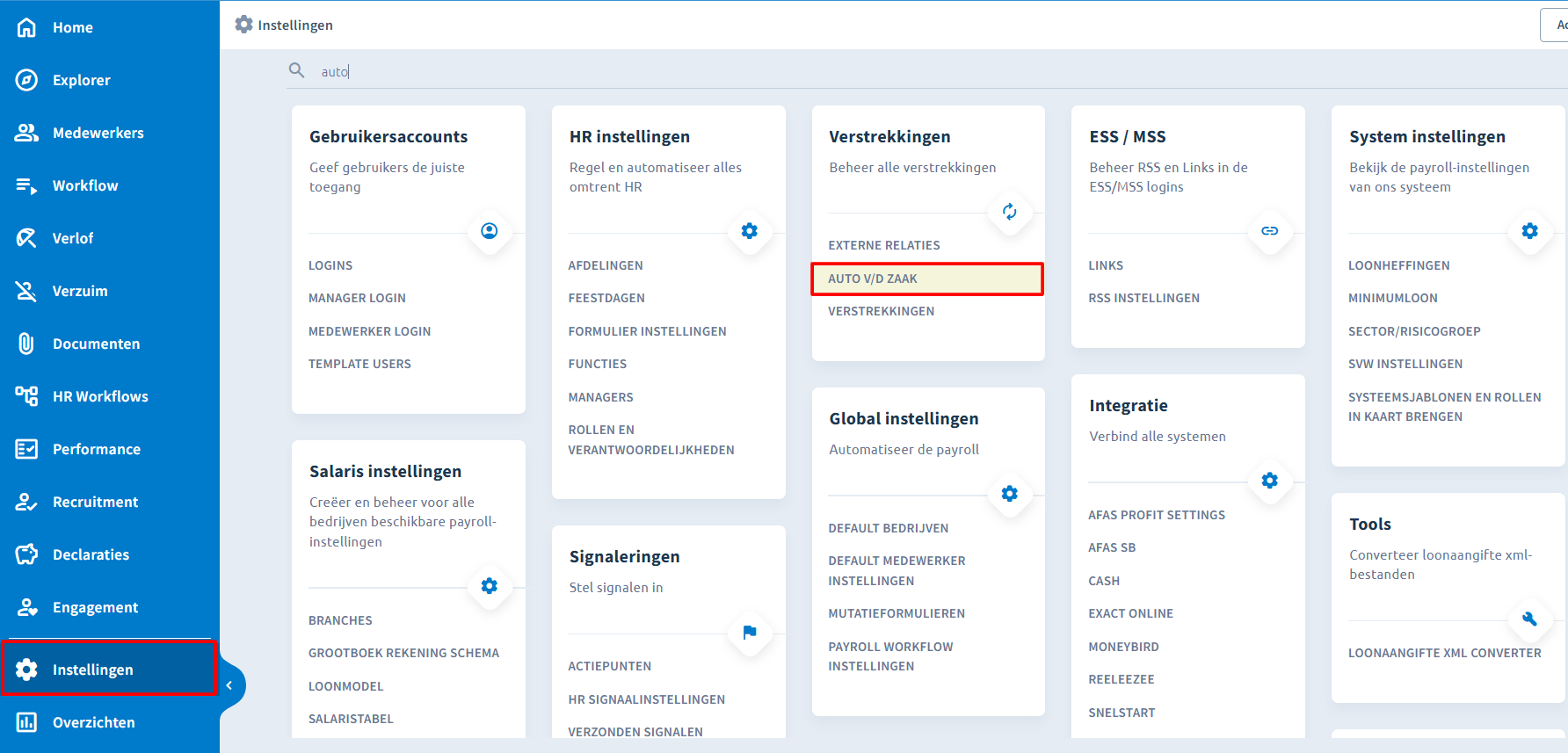
Task: Click the Gebruikersaccounts user circle icon
Action: pyautogui.click(x=490, y=231)
